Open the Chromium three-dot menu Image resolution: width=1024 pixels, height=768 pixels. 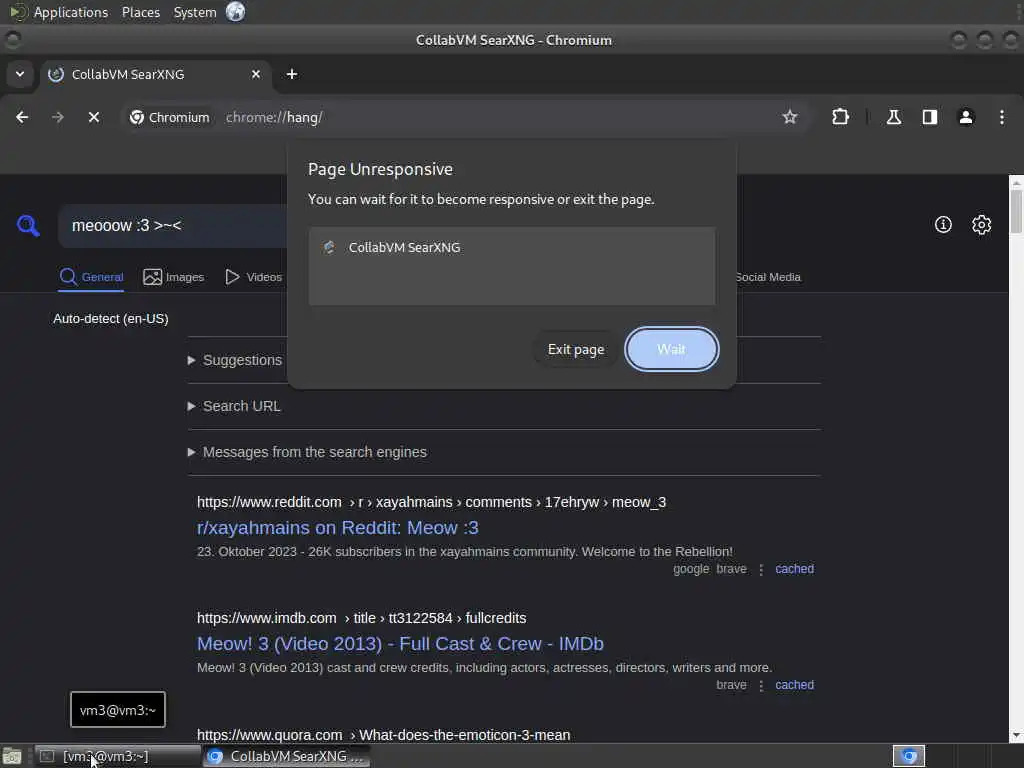1002,118
